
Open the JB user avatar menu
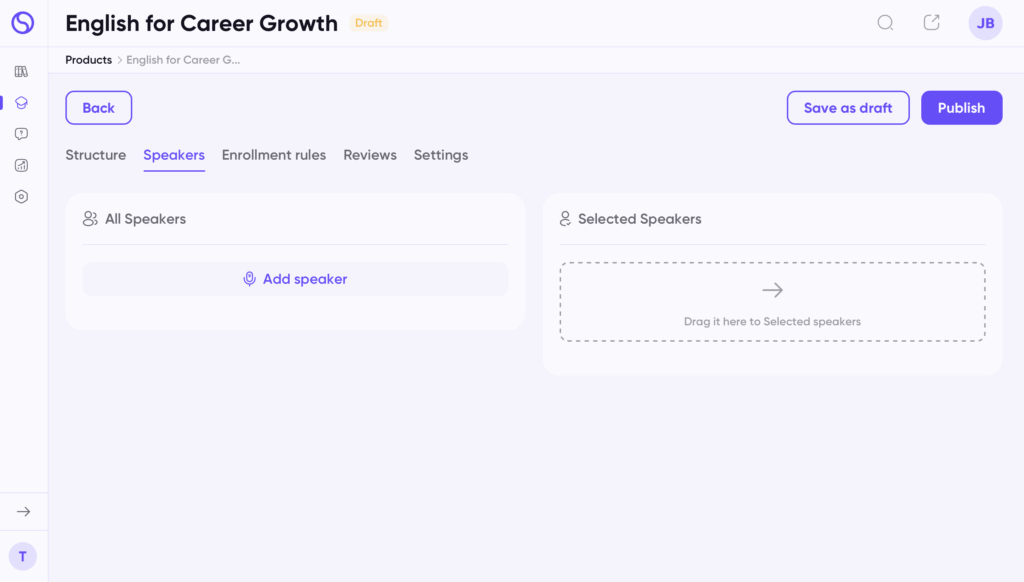pos(985,23)
